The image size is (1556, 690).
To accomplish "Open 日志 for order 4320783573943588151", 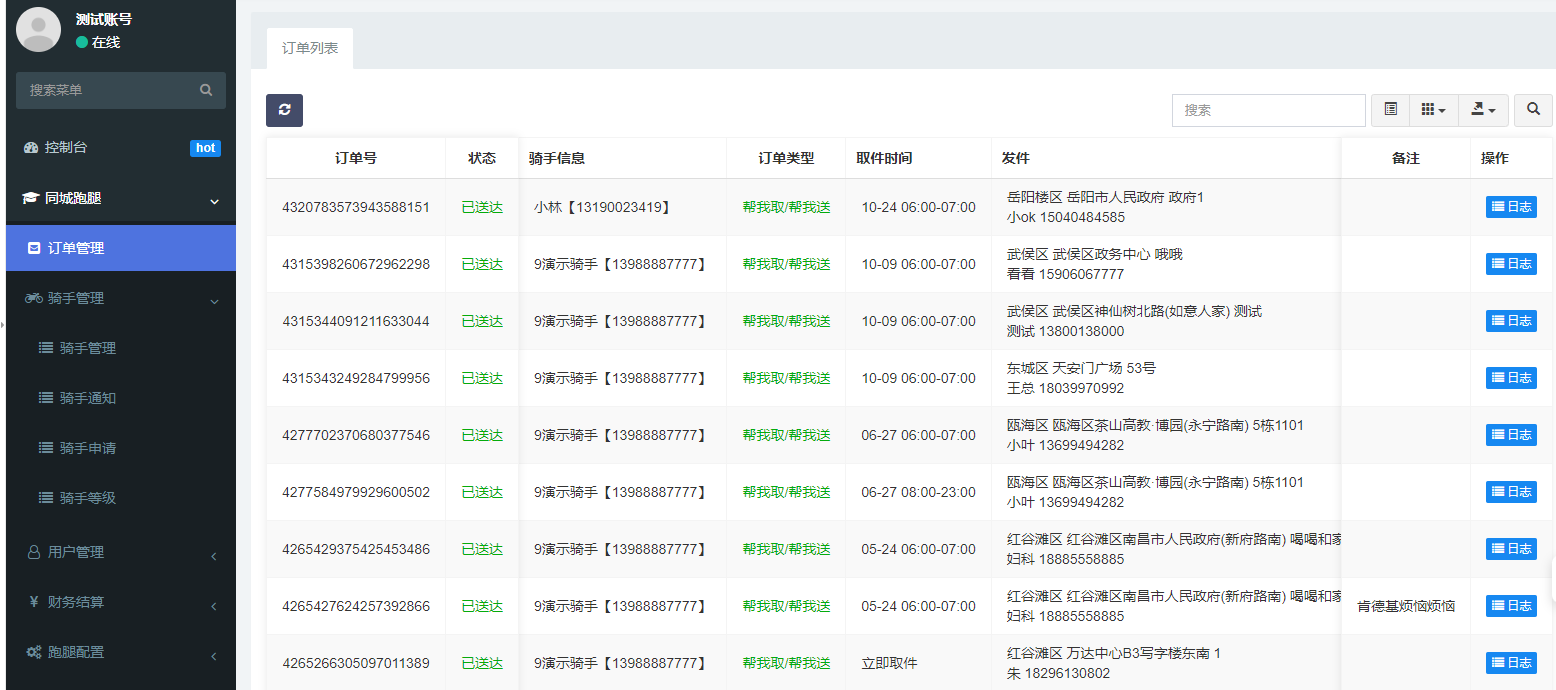I will (x=1510, y=207).
